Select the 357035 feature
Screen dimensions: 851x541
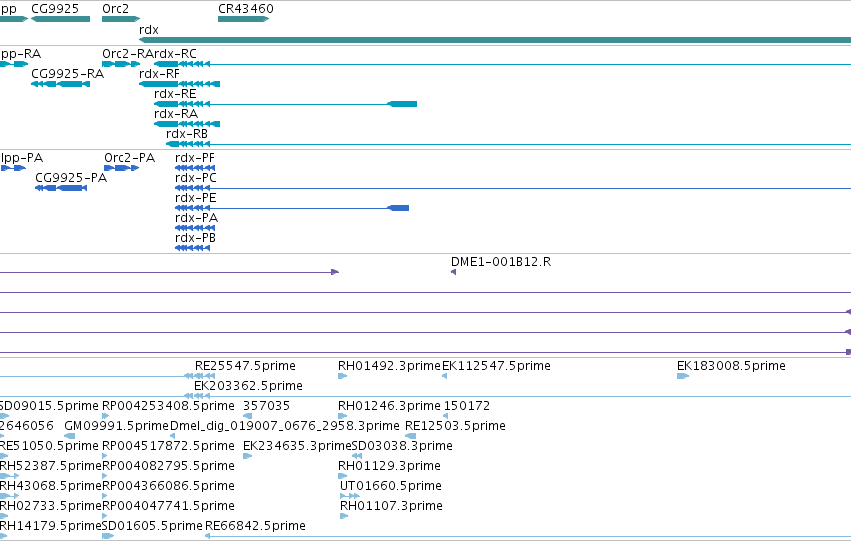(247, 416)
